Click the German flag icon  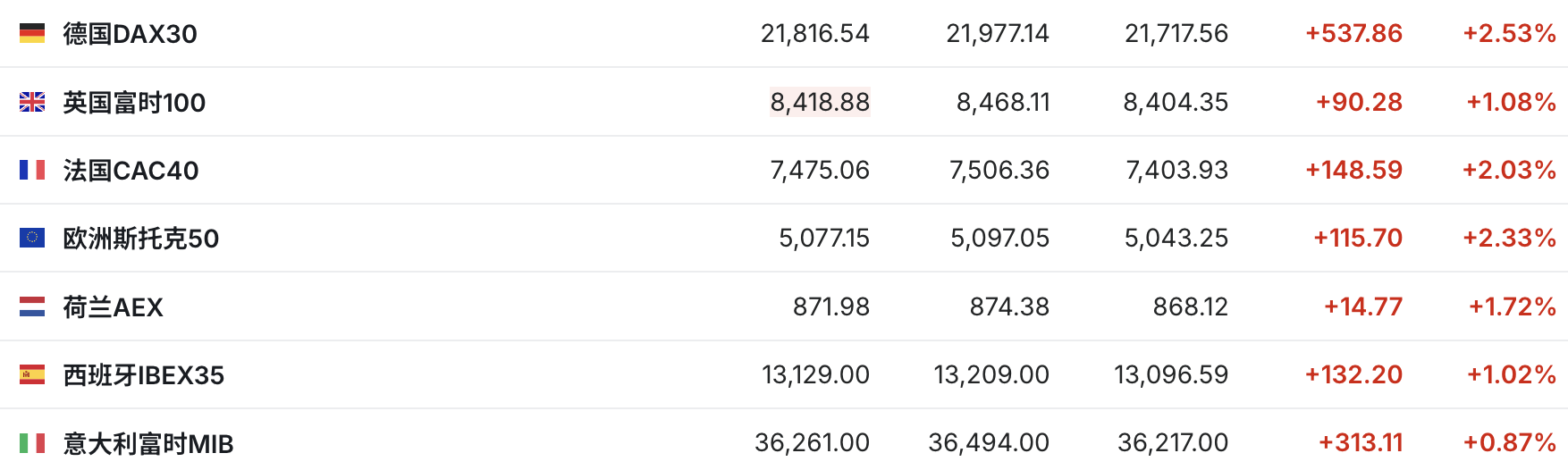[32, 34]
